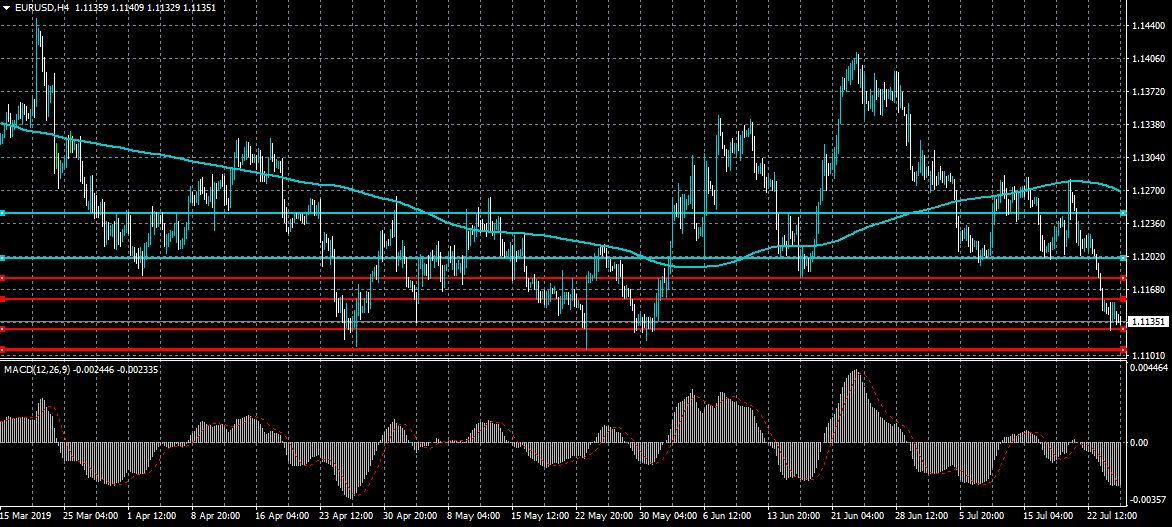
Task: Select right handle of lowest red line
Action: tap(1124, 349)
